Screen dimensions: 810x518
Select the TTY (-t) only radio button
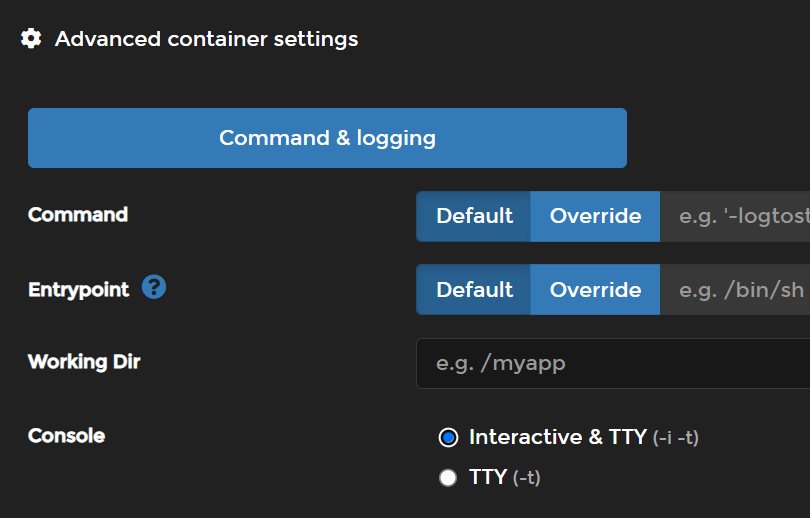pyautogui.click(x=448, y=478)
